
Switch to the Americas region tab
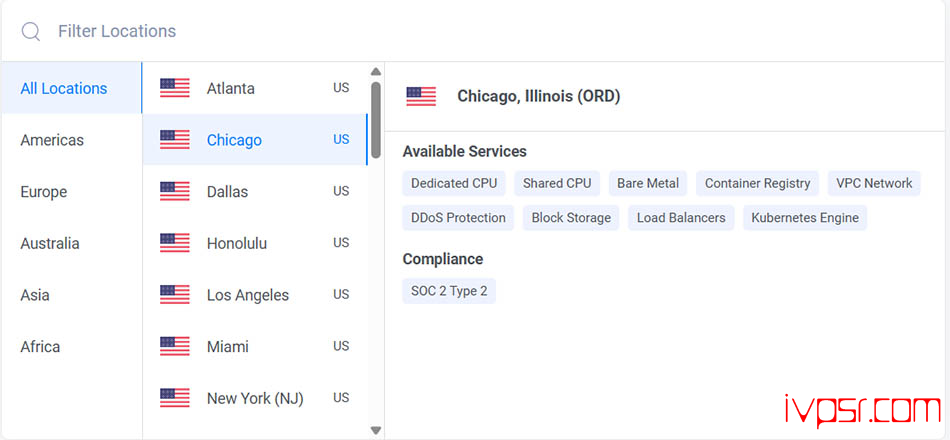(x=52, y=140)
